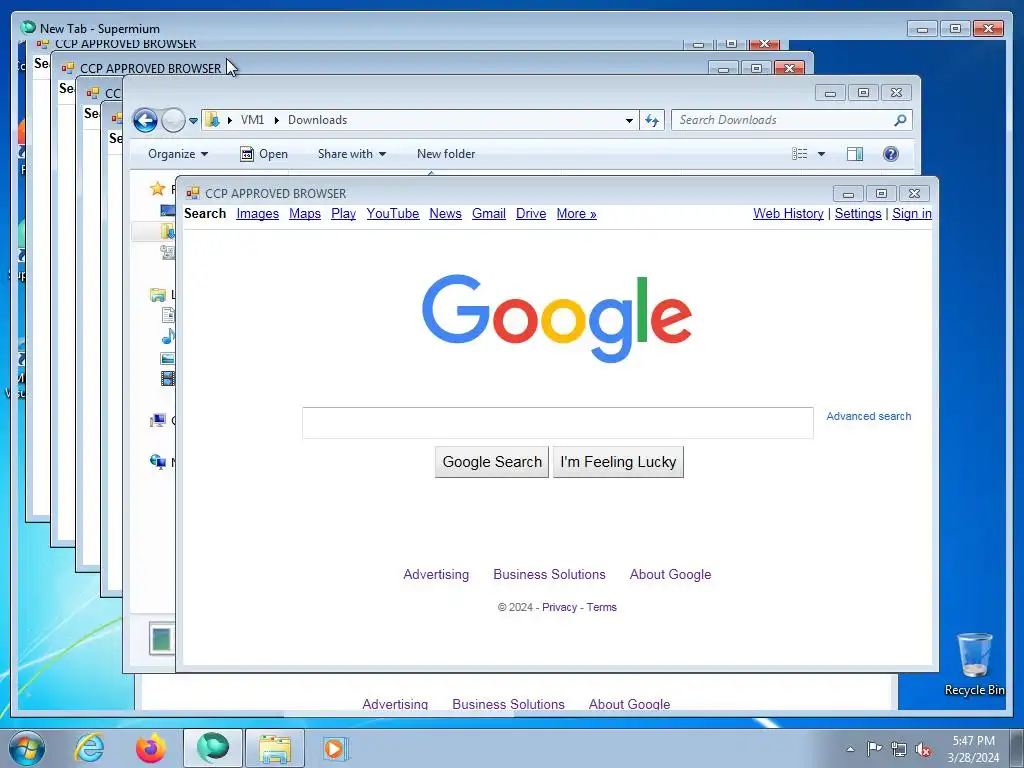Switch to Supermium via taskbar button
This screenshot has width=1024, height=768.
(213, 748)
